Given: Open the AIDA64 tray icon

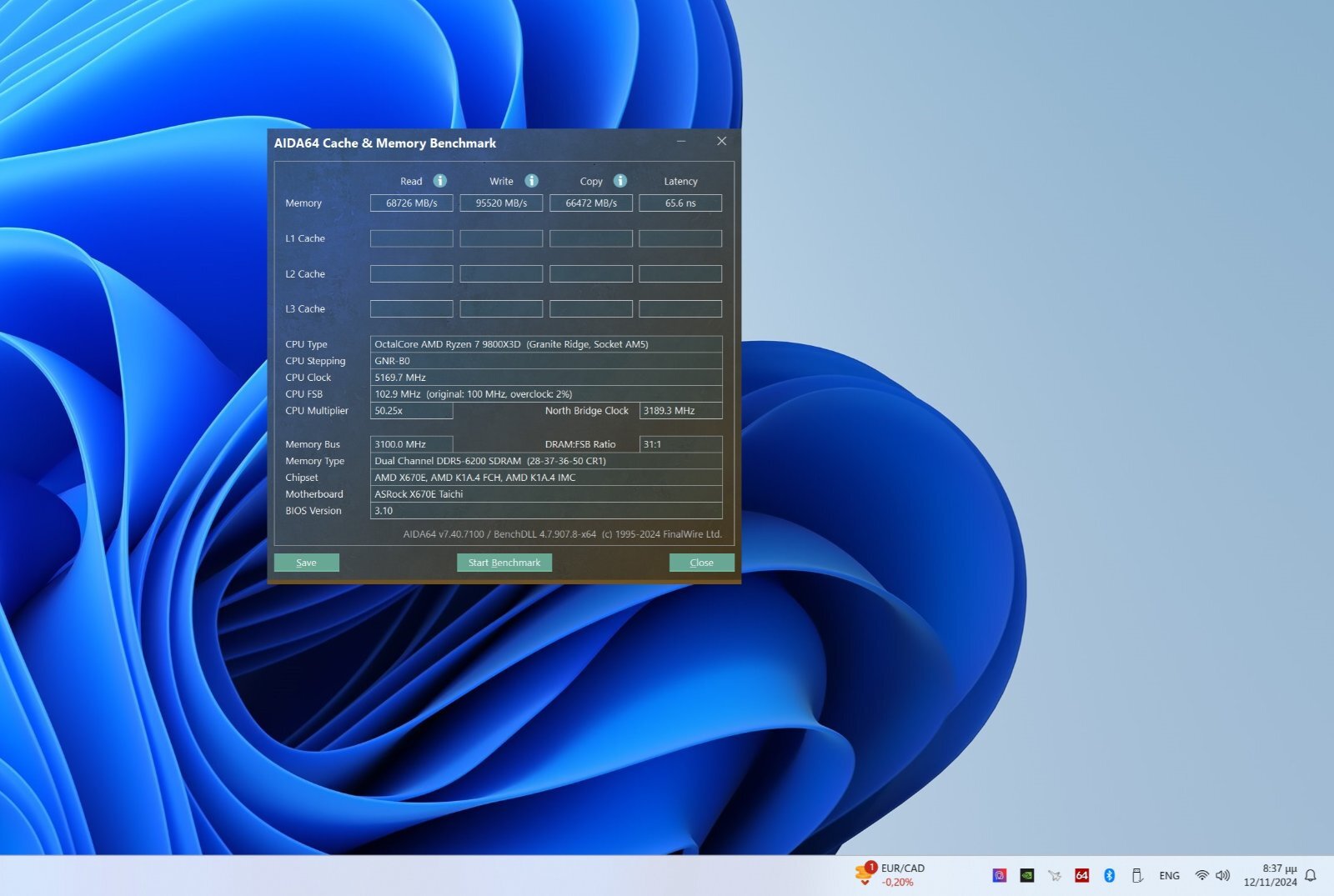Looking at the screenshot, I should pyautogui.click(x=1081, y=875).
